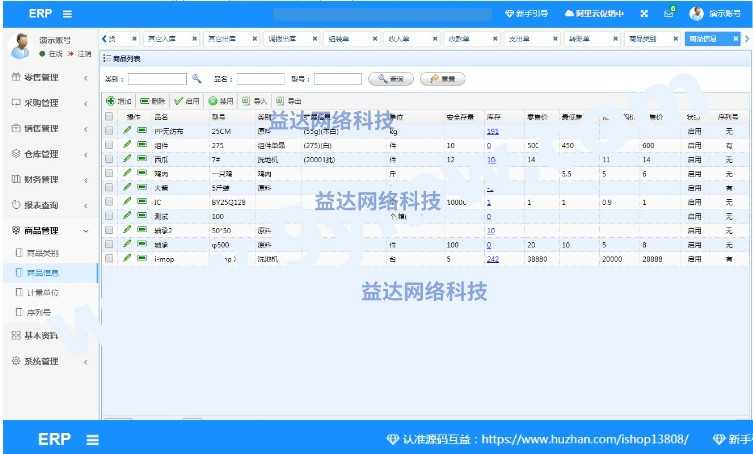Open stock link 242 in i-mop row
Screen dimensions: 753x454
click(x=493, y=259)
